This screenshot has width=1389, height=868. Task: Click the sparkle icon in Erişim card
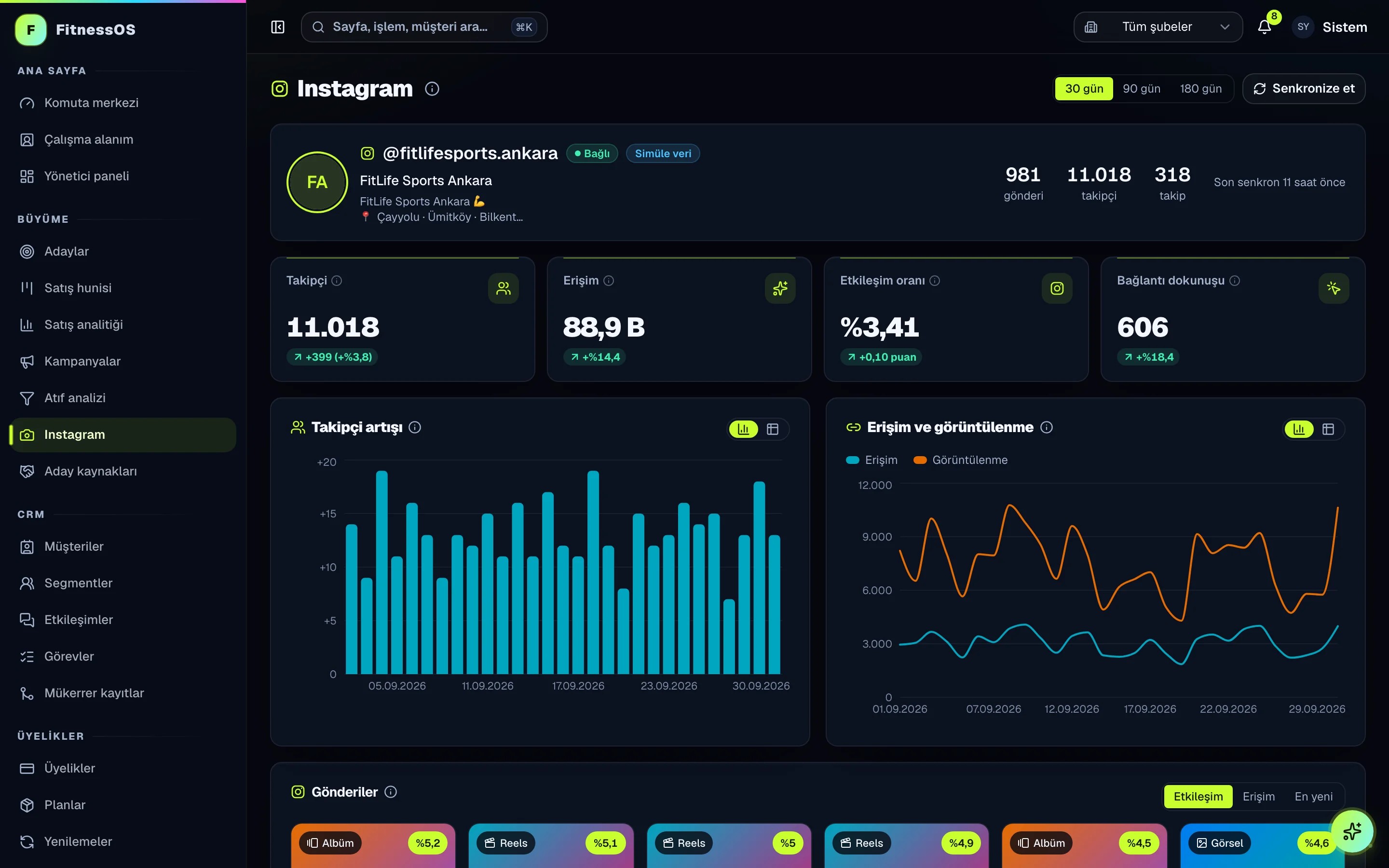pos(780,288)
